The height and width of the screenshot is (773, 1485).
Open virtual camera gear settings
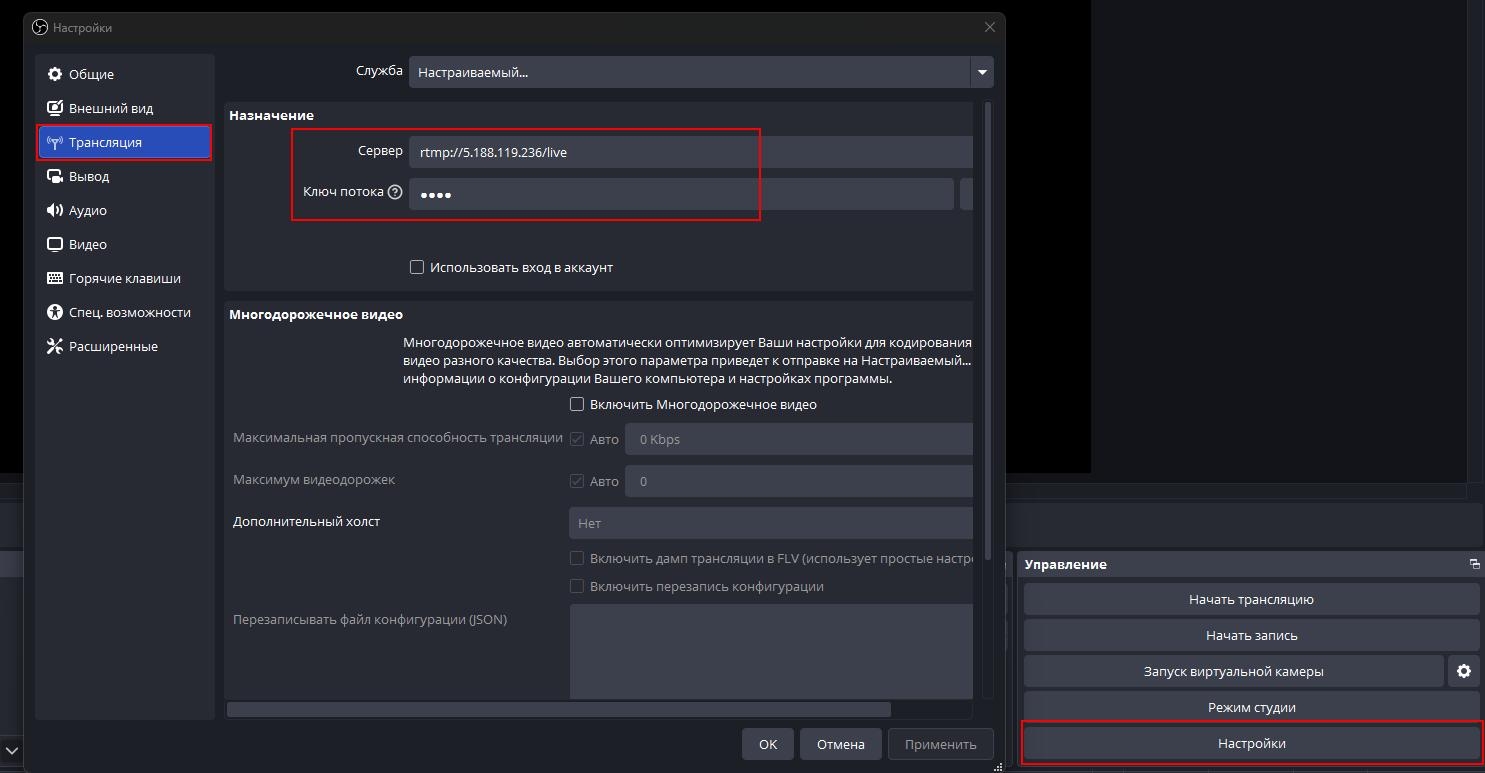(1463, 671)
